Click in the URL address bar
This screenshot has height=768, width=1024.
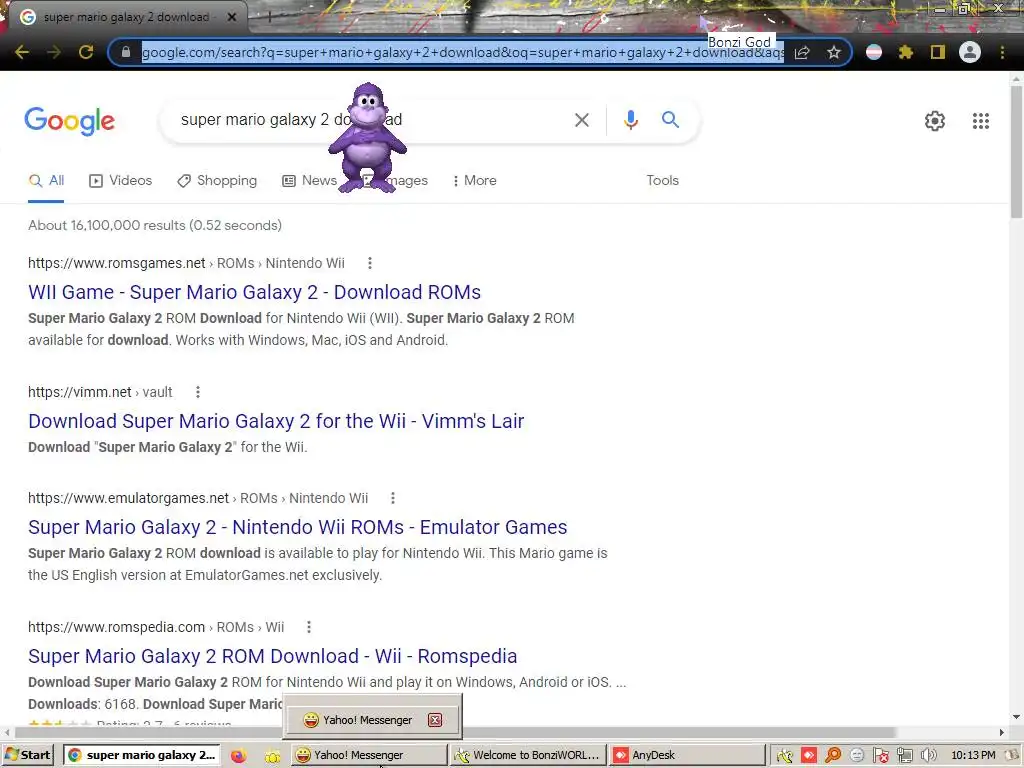(x=462, y=52)
